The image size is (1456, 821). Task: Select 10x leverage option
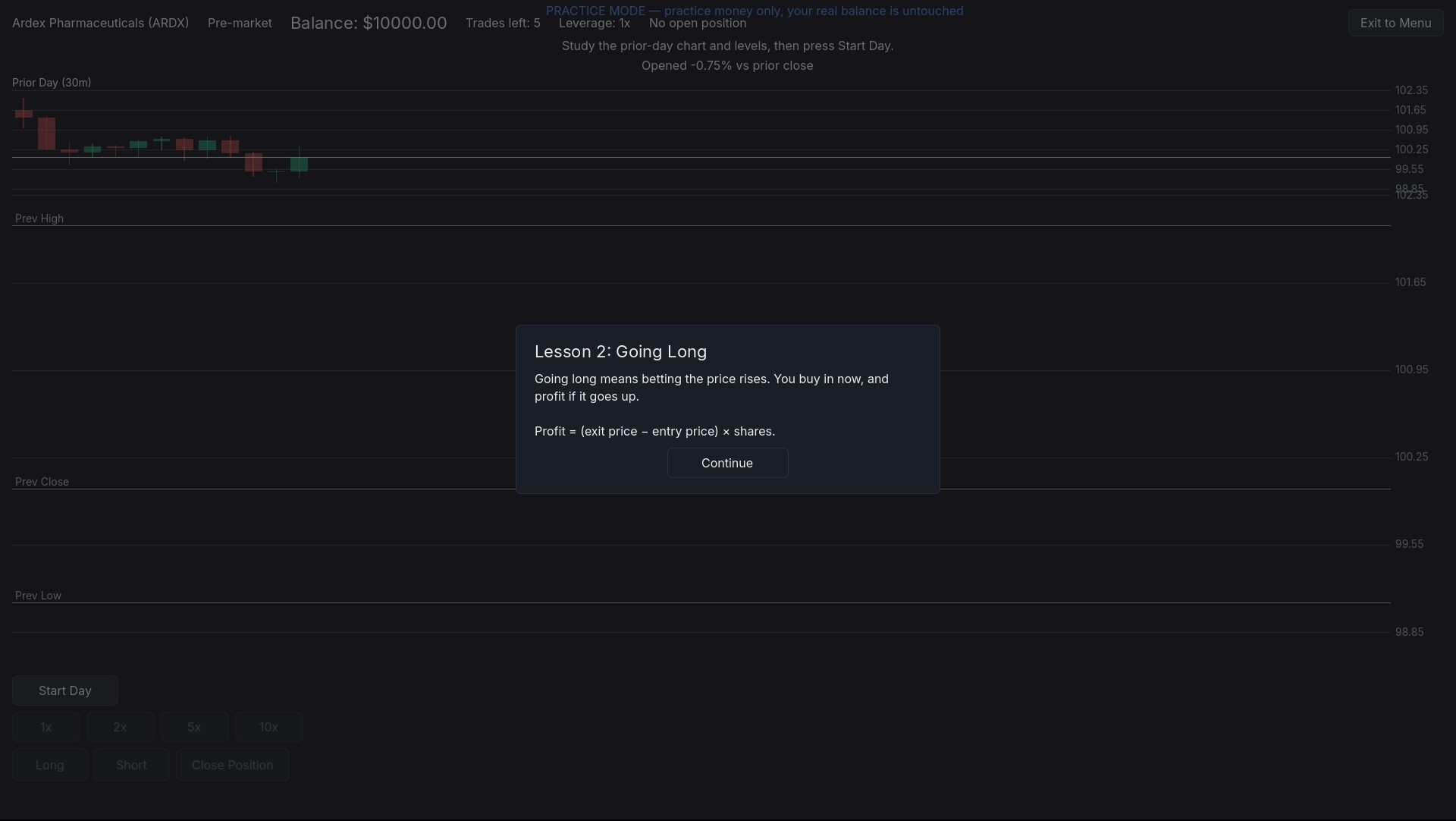268,727
